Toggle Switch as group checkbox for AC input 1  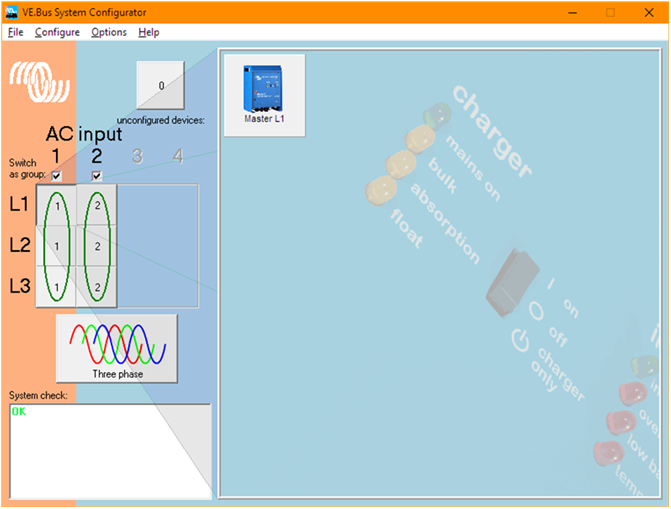57,176
